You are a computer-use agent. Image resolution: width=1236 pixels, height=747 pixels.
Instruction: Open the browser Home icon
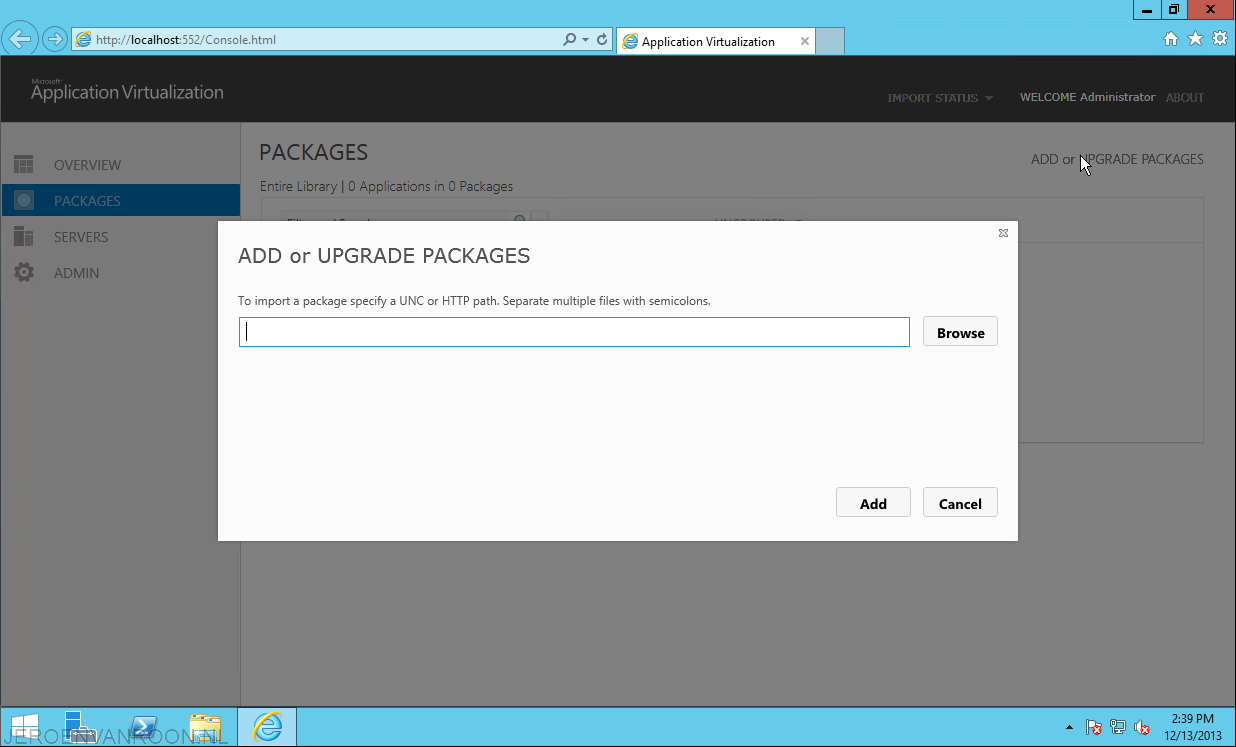(1172, 39)
